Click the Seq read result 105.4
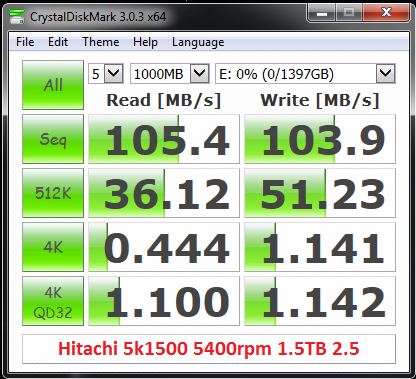The width and height of the screenshot is (416, 379). click(x=164, y=139)
